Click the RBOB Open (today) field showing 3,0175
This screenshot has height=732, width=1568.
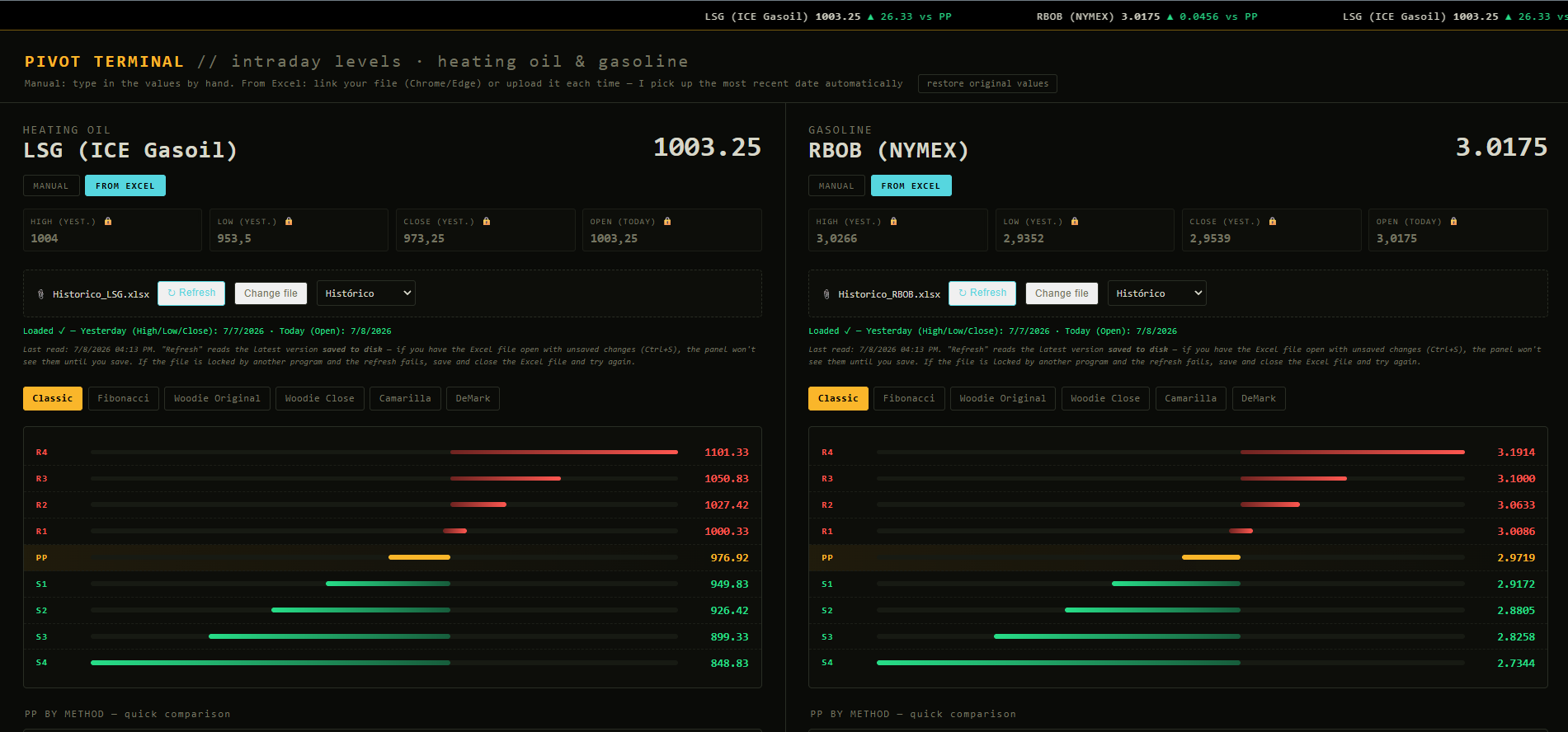tap(1458, 230)
